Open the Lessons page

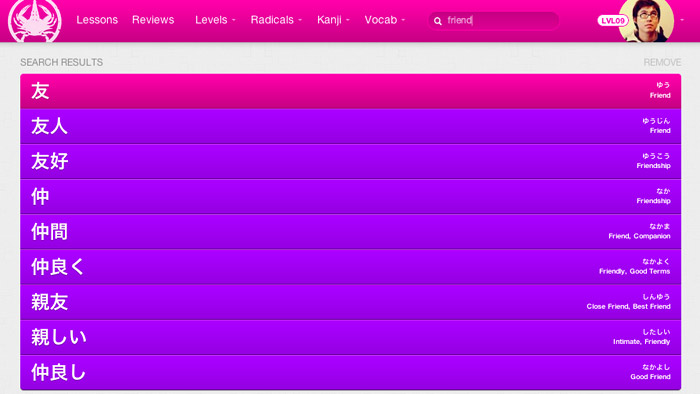[x=97, y=20]
